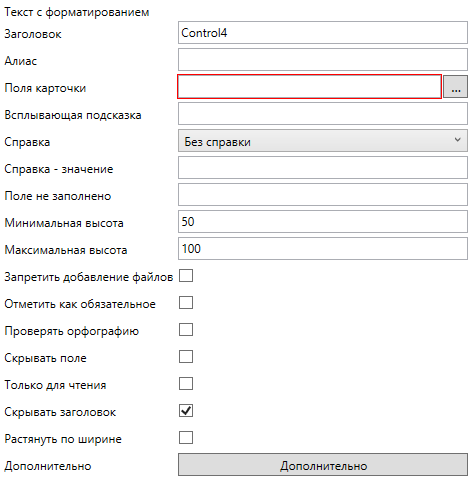Click the Поле не заполнено text box
472x481 pixels.
pos(323,195)
